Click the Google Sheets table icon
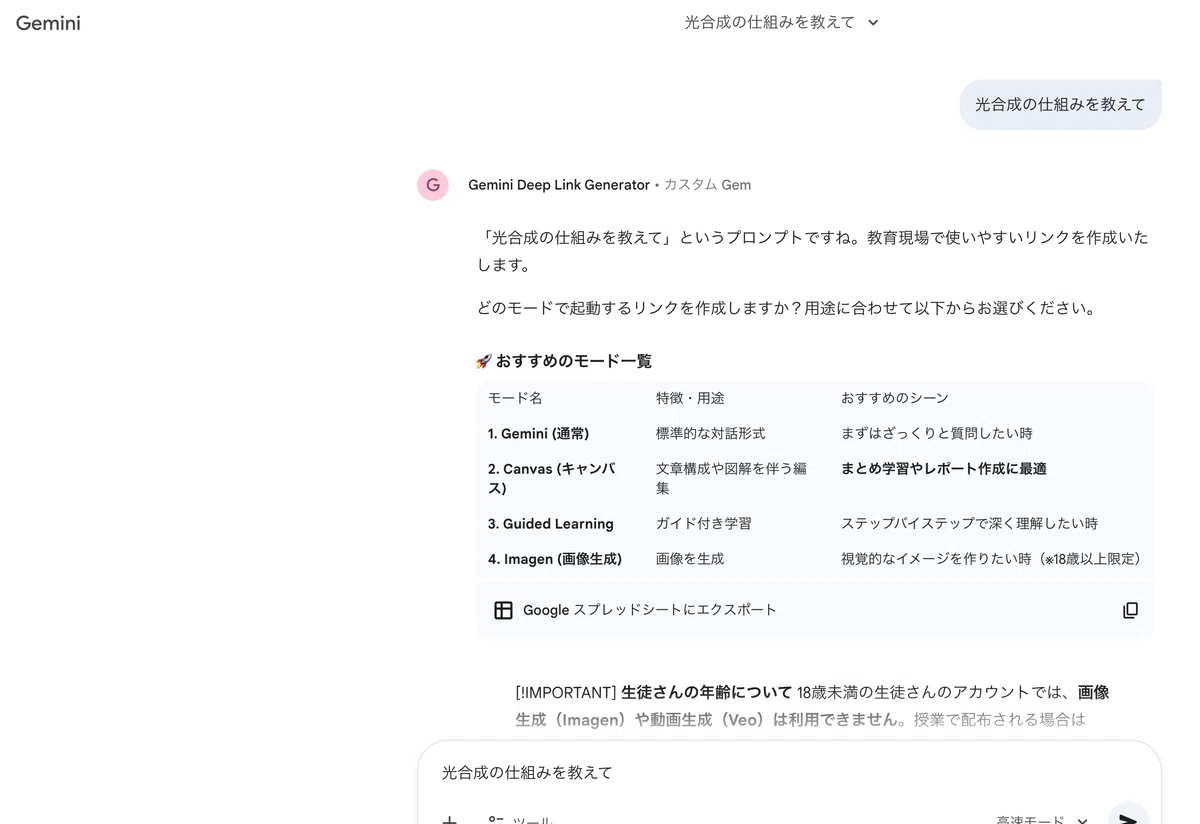Viewport: 1200px width, 824px height. click(x=503, y=610)
